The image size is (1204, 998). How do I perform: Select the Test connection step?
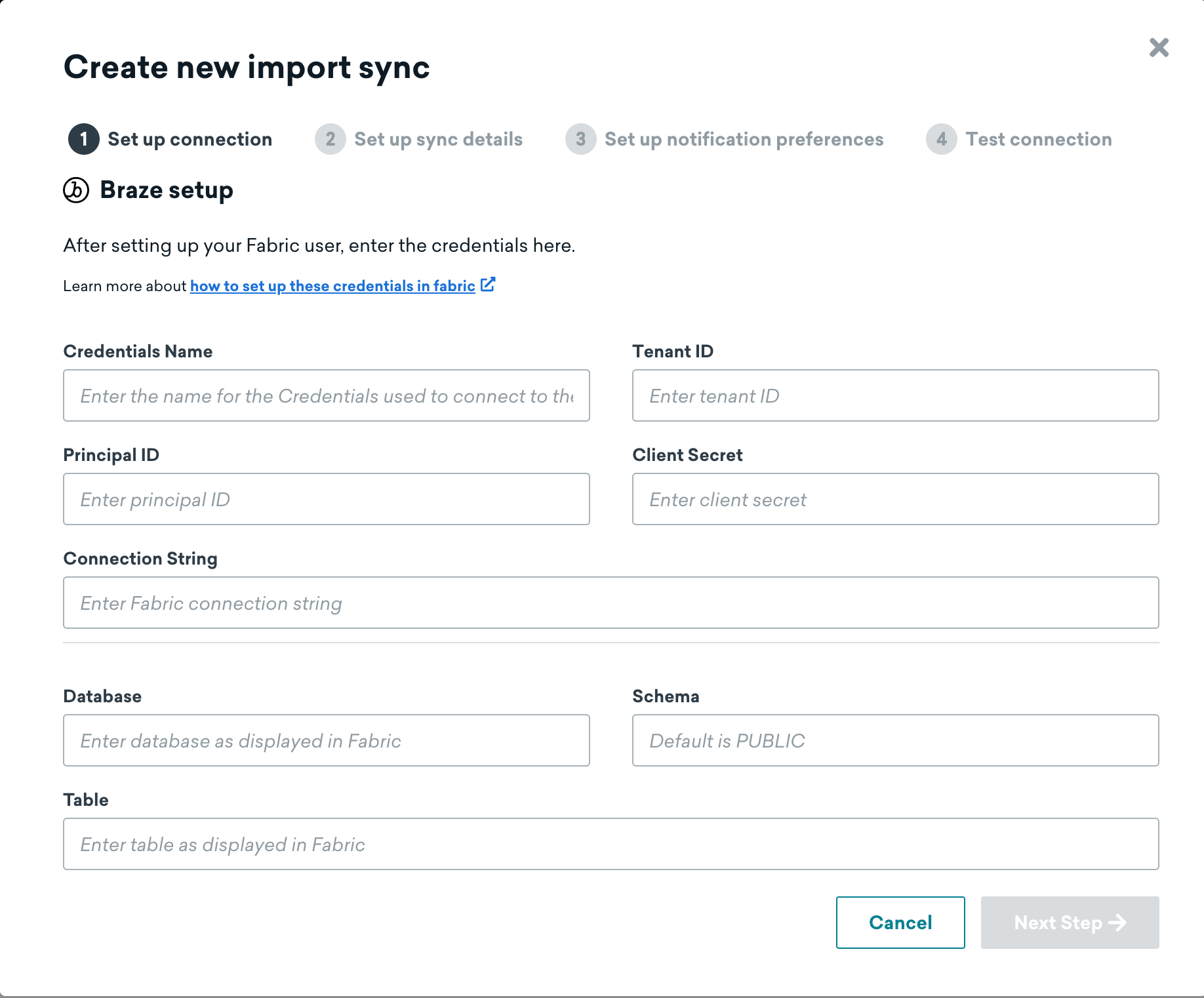tap(1038, 139)
